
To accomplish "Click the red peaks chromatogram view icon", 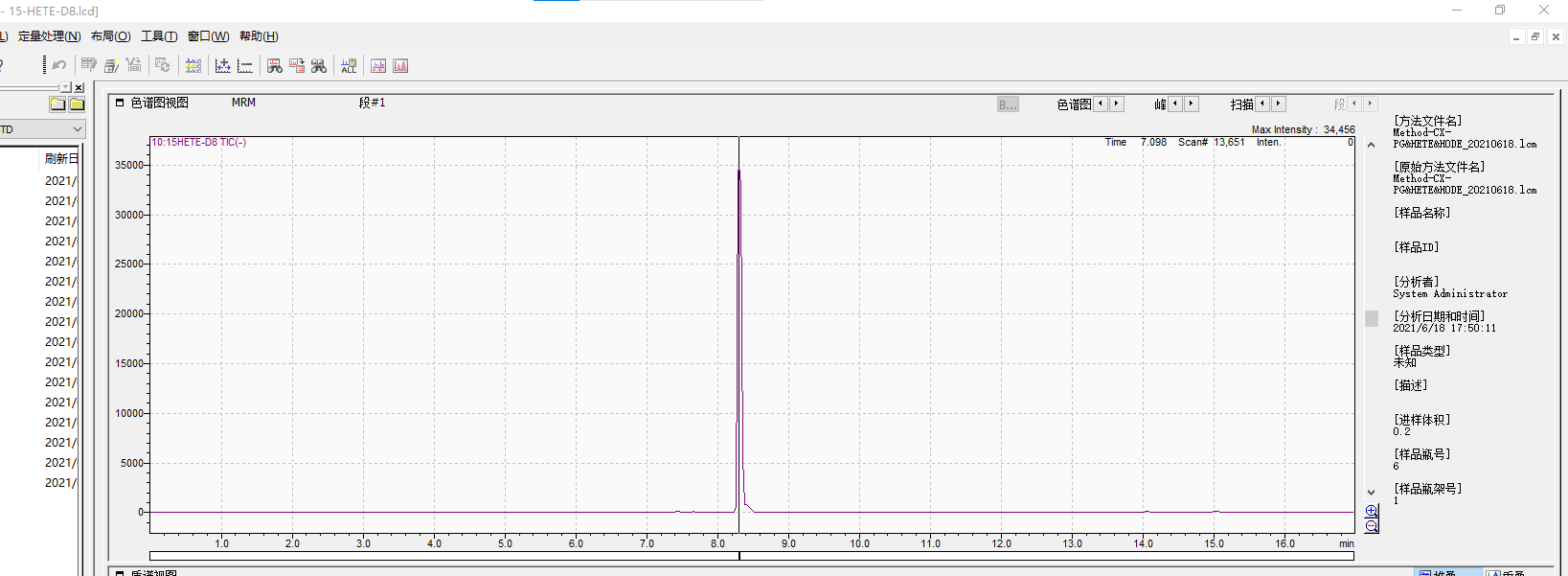I will click(x=400, y=65).
